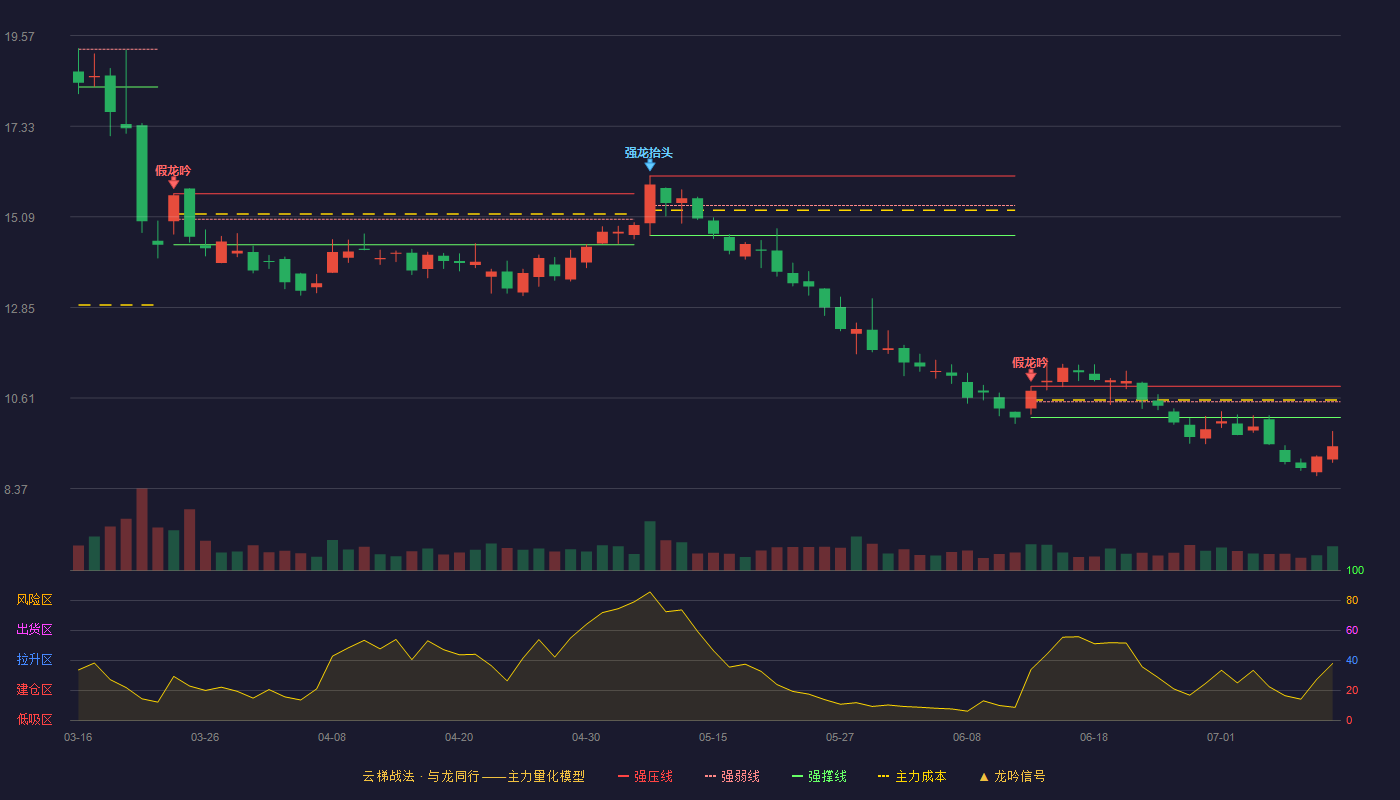Click the purple 60 indicator axis value
This screenshot has width=1400, height=800.
pos(1352,630)
